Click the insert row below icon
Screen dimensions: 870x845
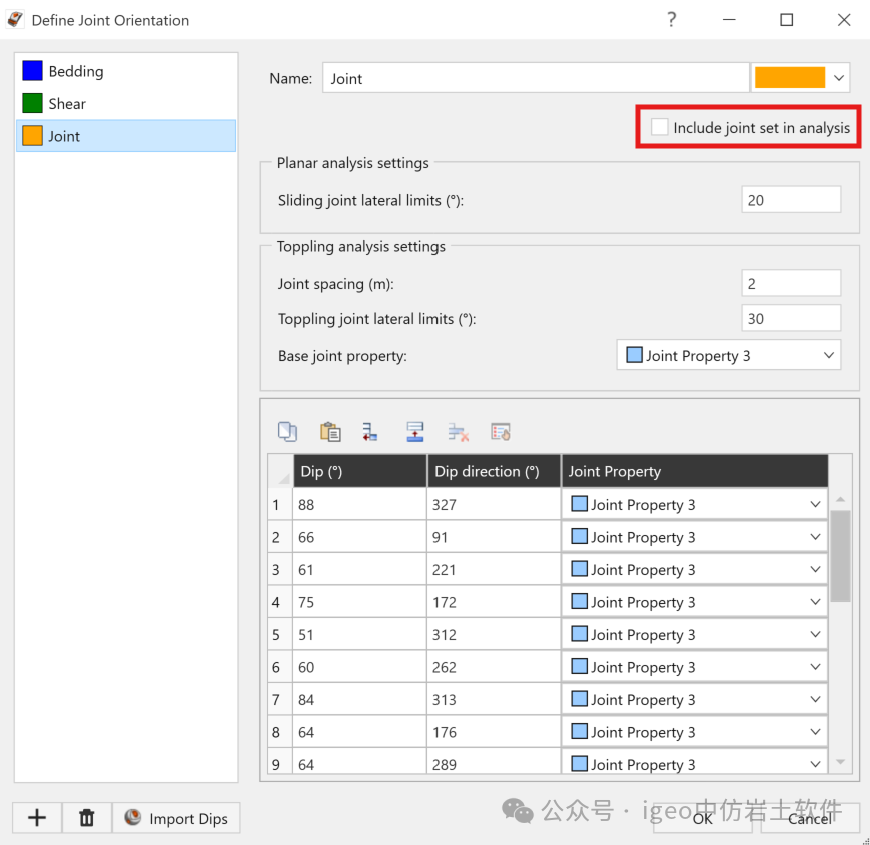[x=370, y=432]
